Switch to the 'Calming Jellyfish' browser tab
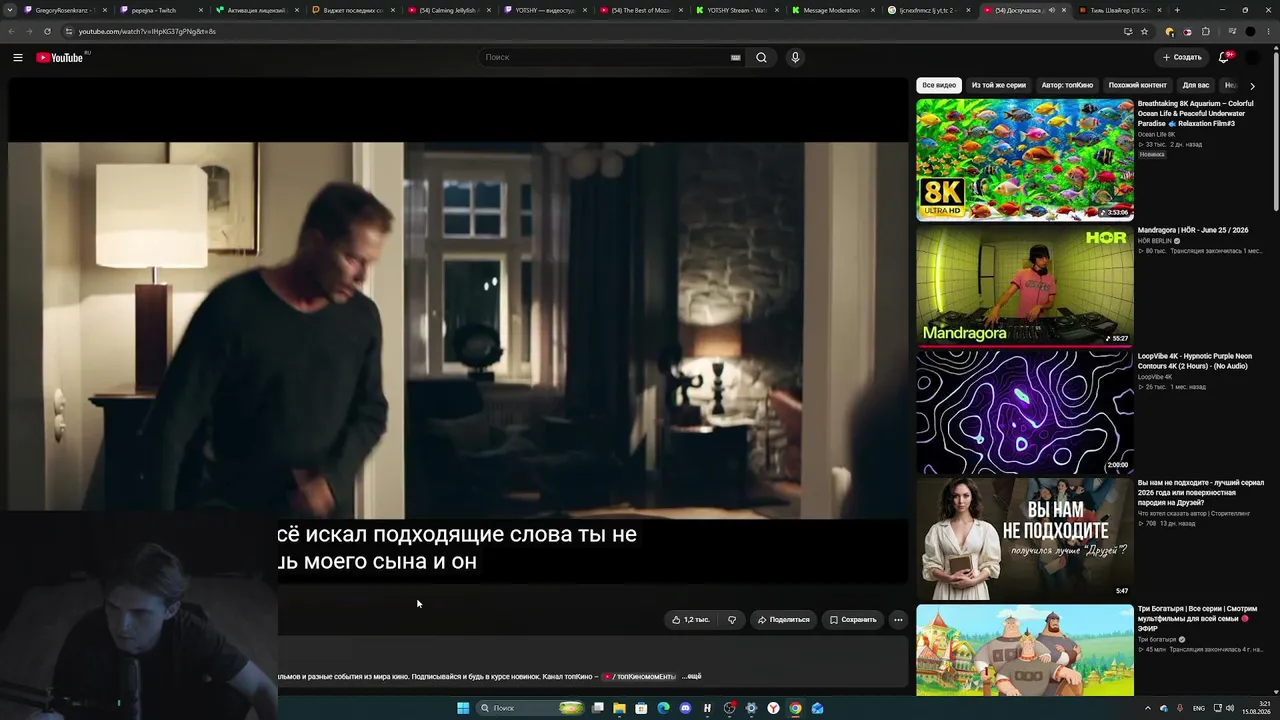This screenshot has width=1280, height=720. coord(449,10)
